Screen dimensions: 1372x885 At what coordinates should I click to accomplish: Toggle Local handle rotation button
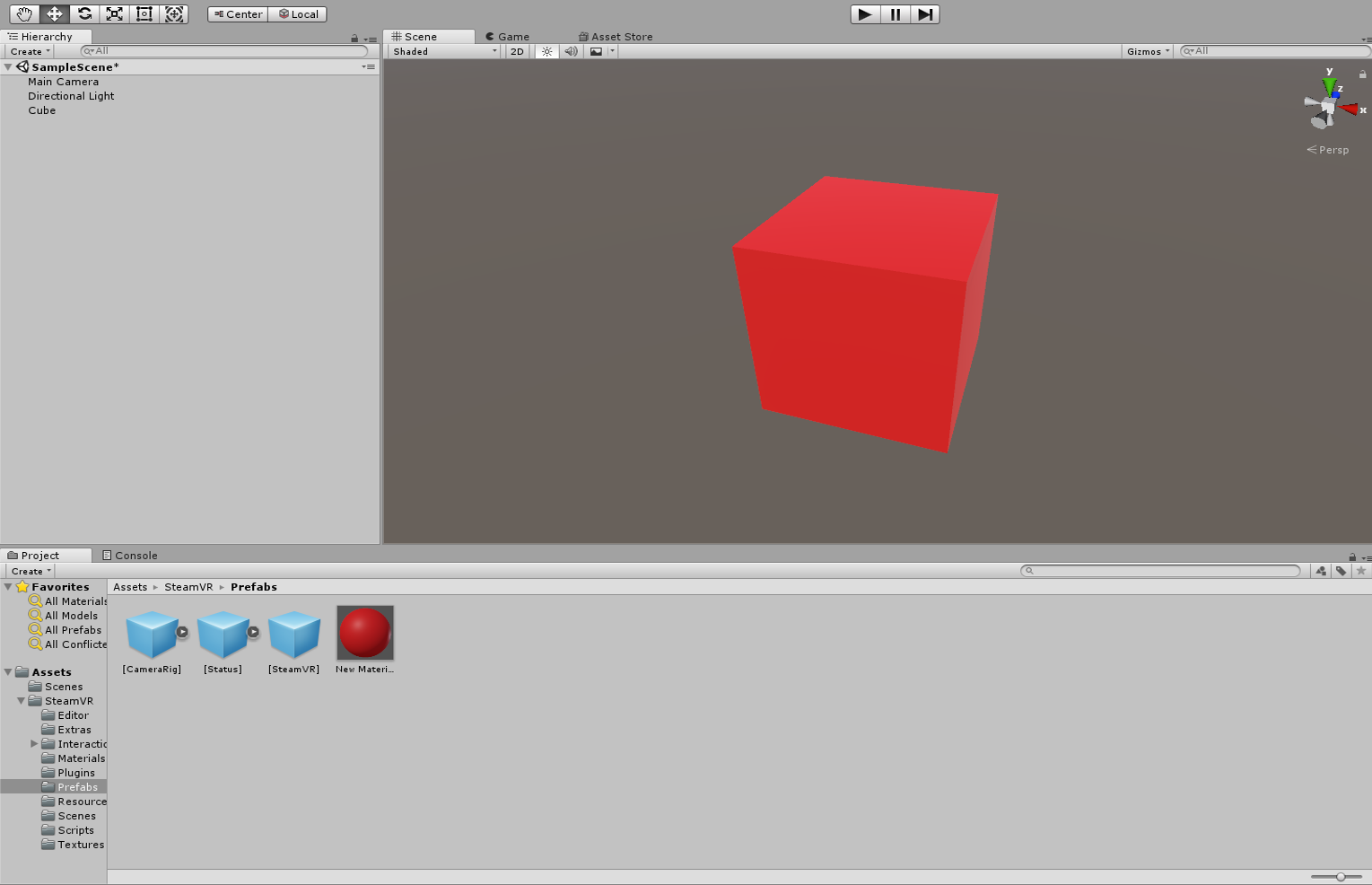[x=298, y=14]
